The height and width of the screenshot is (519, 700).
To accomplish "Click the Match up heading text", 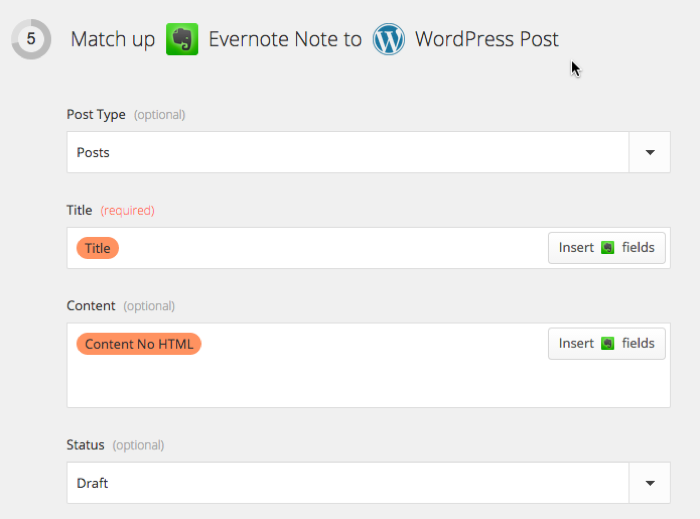I will coord(112,40).
